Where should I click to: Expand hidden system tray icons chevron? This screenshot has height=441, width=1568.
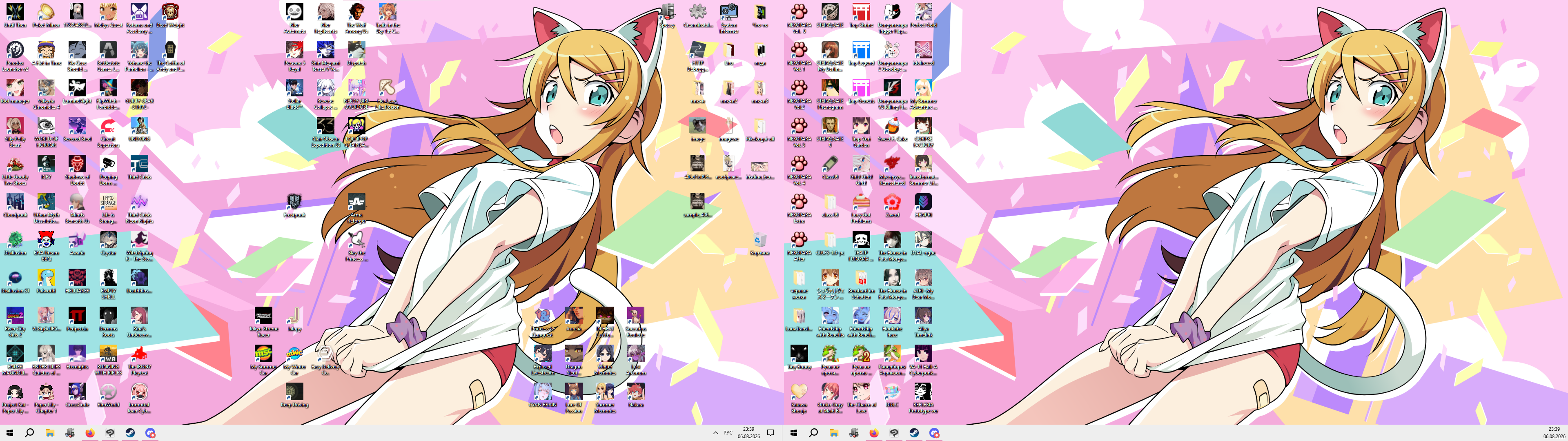click(715, 433)
